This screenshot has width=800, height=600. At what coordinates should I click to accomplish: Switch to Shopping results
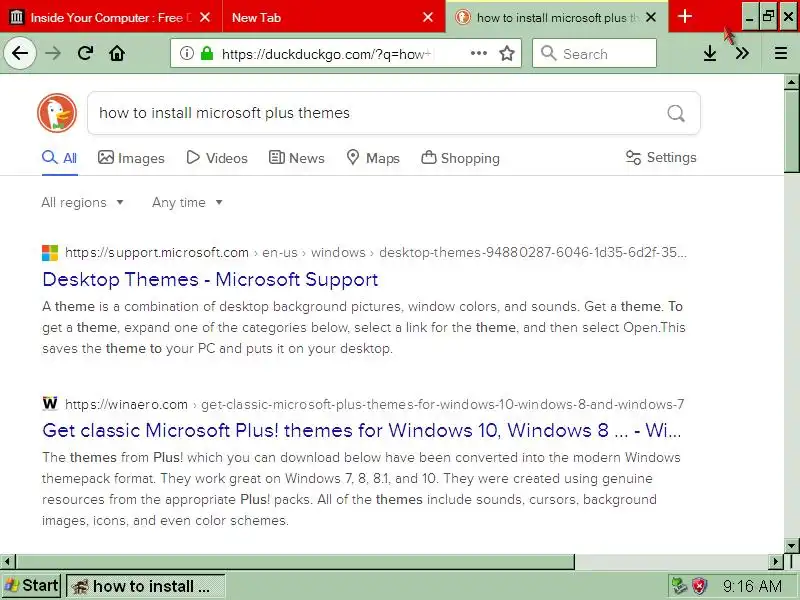click(x=460, y=158)
